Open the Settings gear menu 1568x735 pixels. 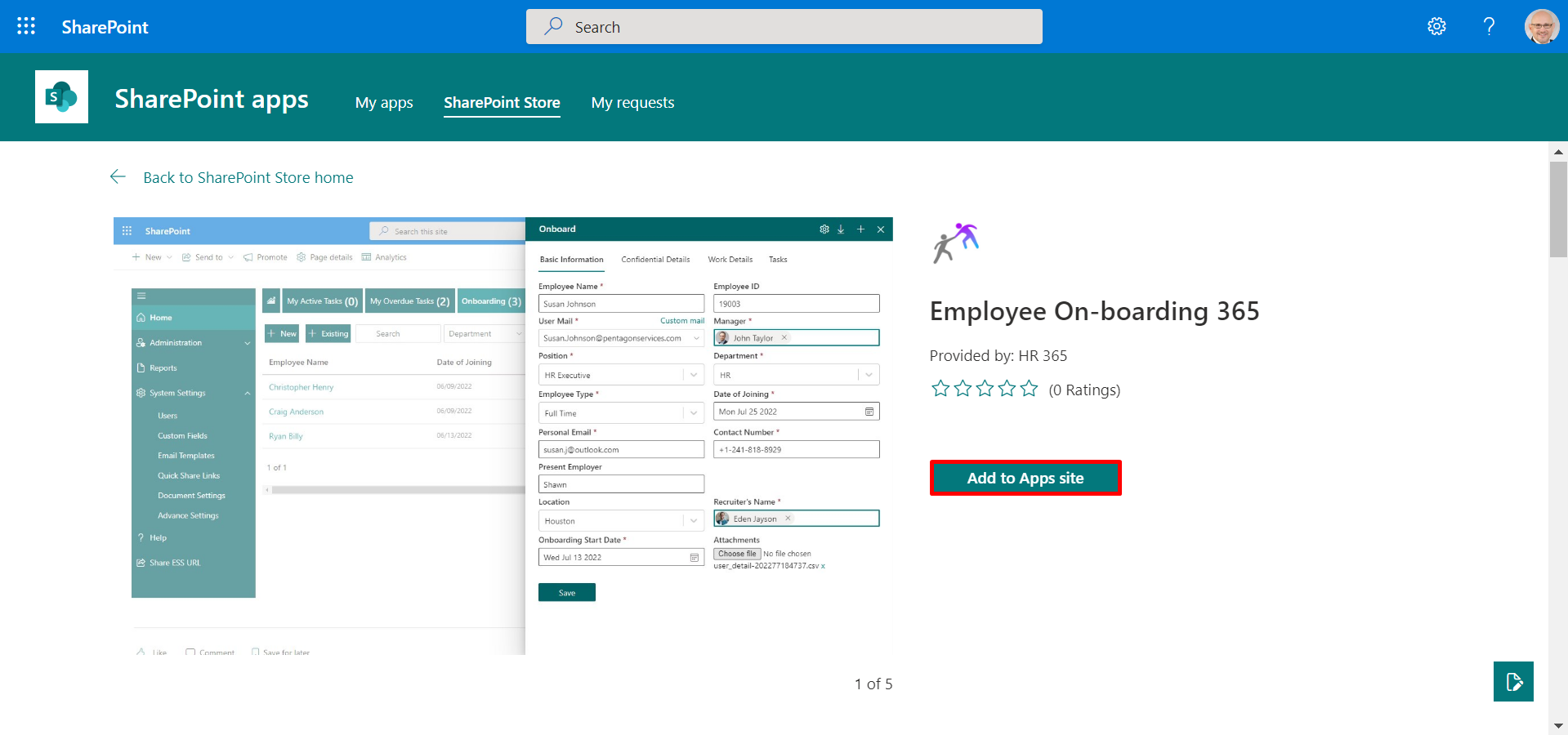click(1436, 26)
